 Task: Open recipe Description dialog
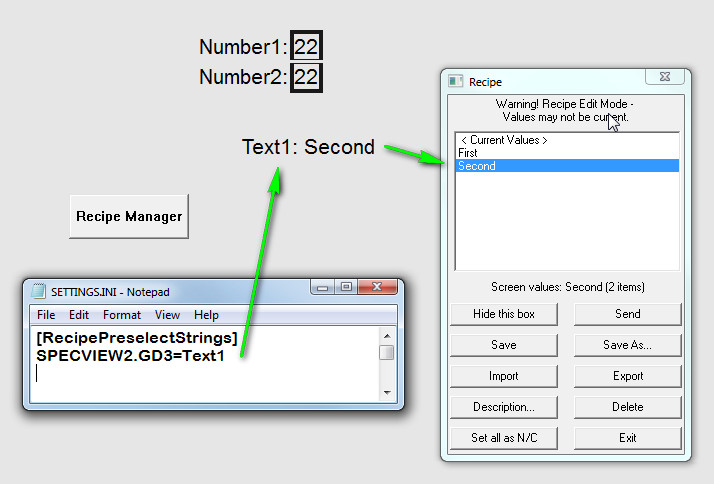(x=504, y=407)
